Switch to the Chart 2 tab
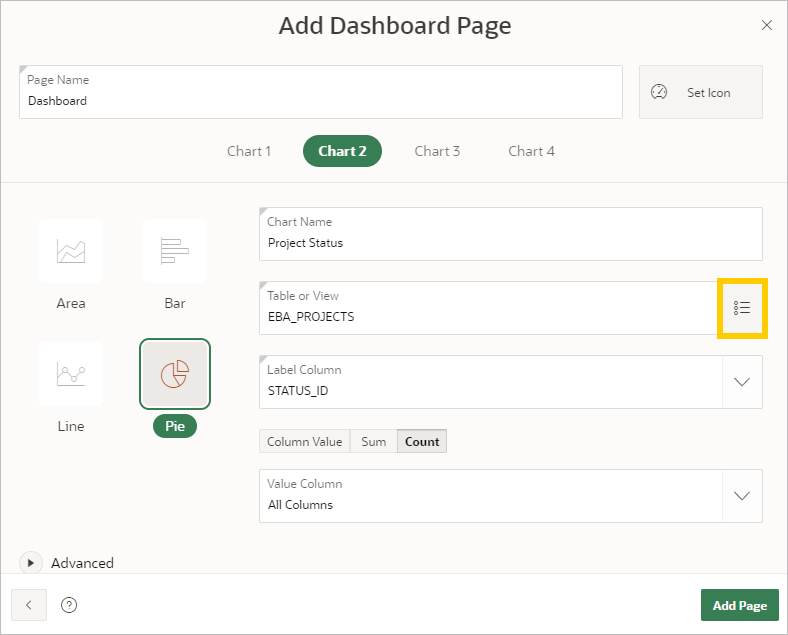The height and width of the screenshot is (635, 788). (x=342, y=151)
